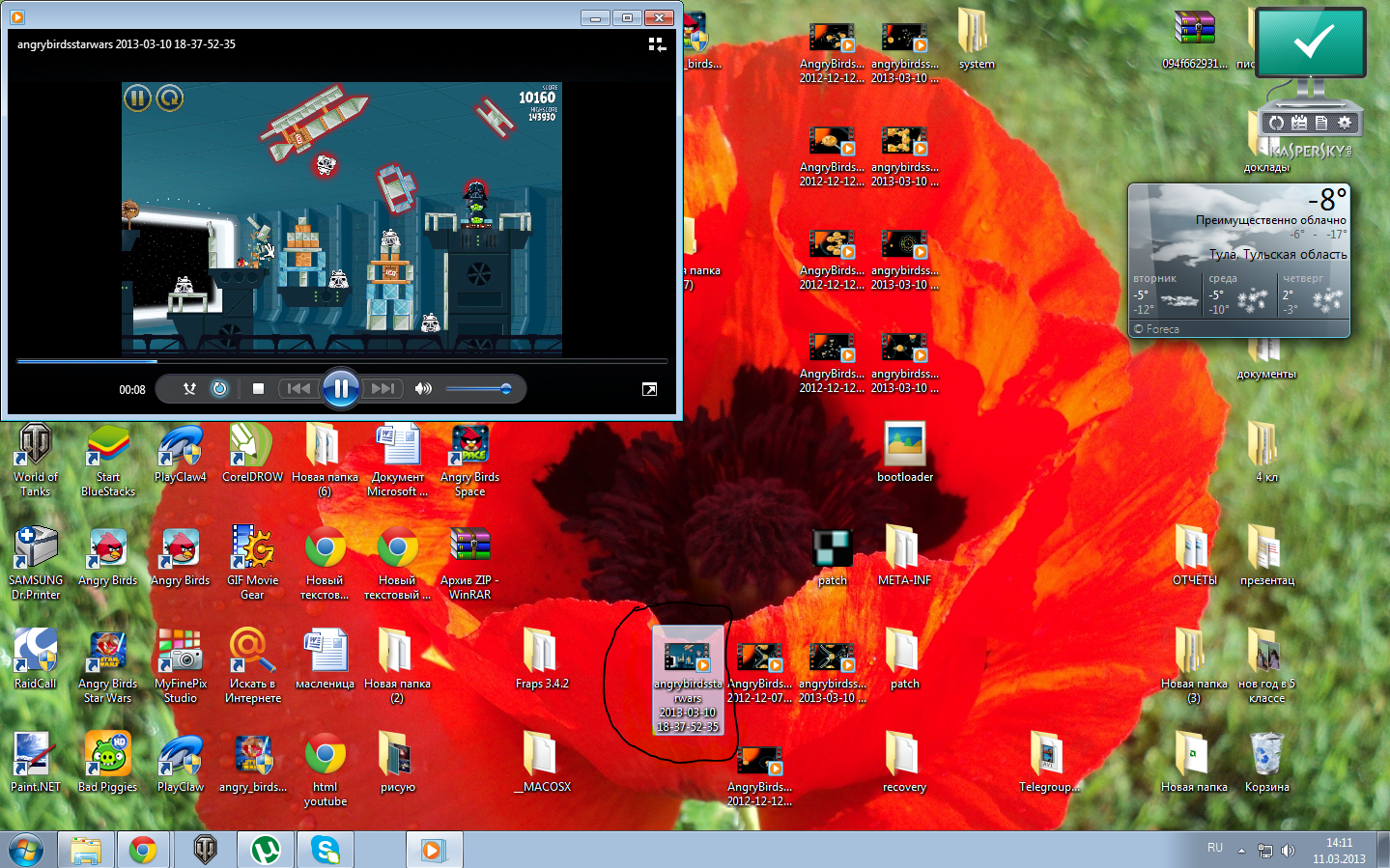Skip to the previous video
This screenshot has width=1390, height=868.
(298, 389)
